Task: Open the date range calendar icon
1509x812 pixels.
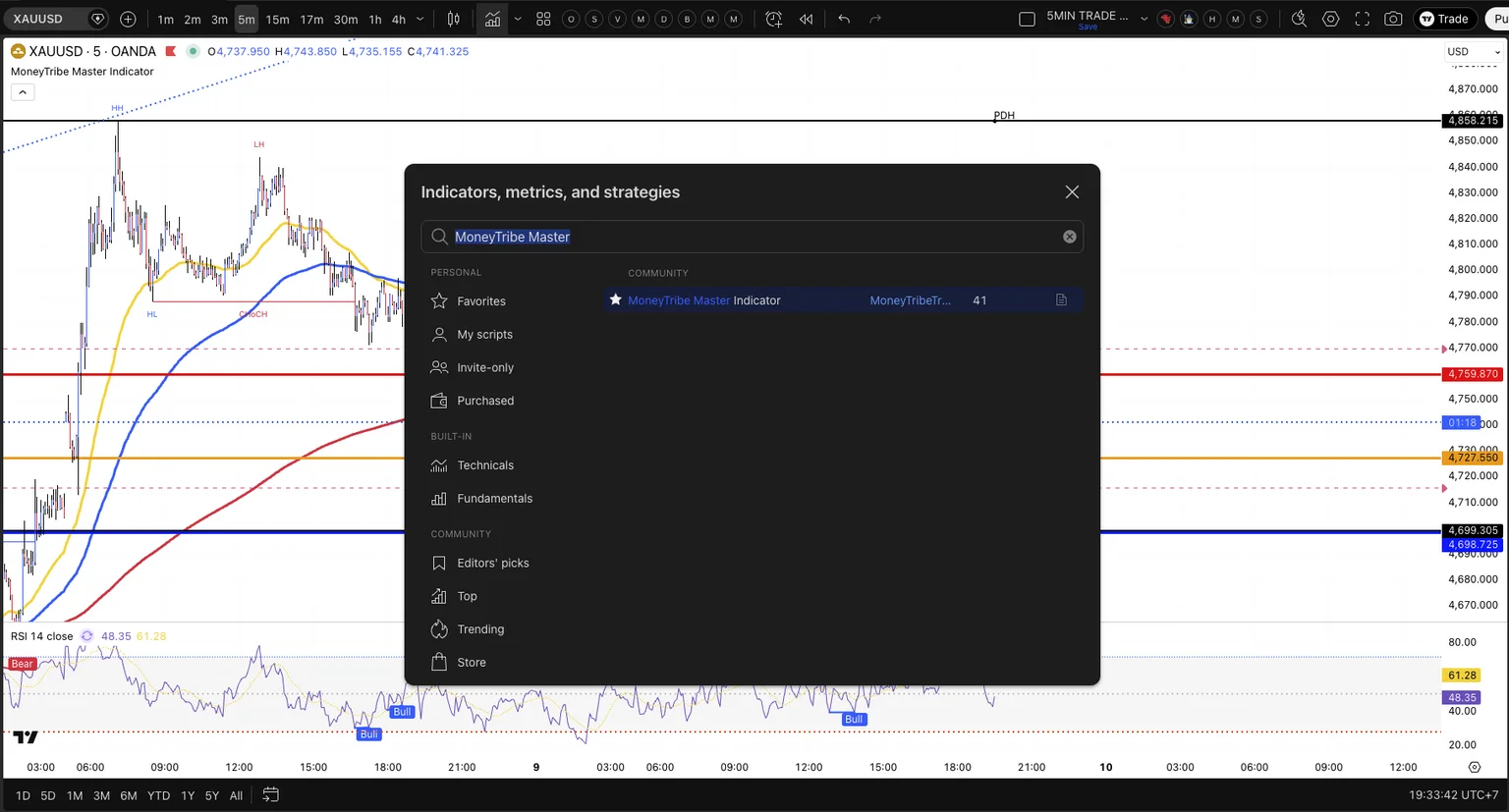Action: pyautogui.click(x=271, y=795)
